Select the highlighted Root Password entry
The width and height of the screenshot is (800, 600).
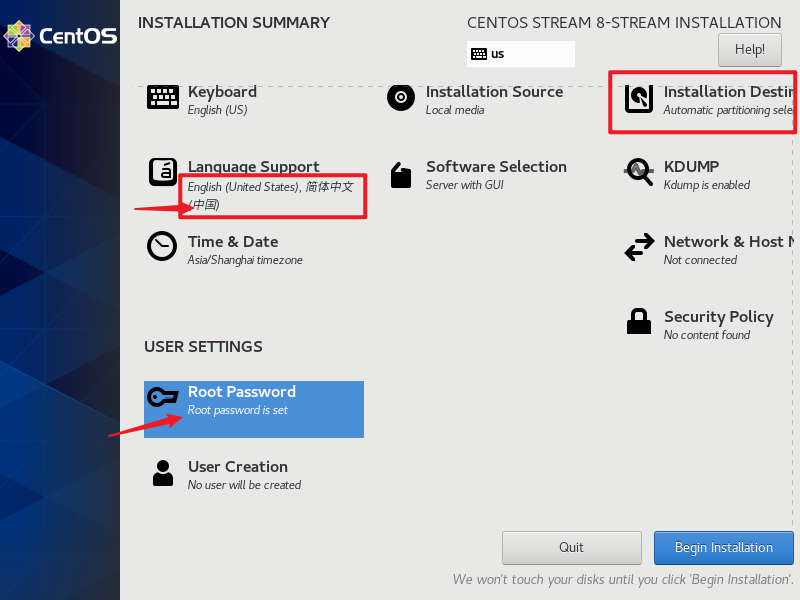pos(253,409)
